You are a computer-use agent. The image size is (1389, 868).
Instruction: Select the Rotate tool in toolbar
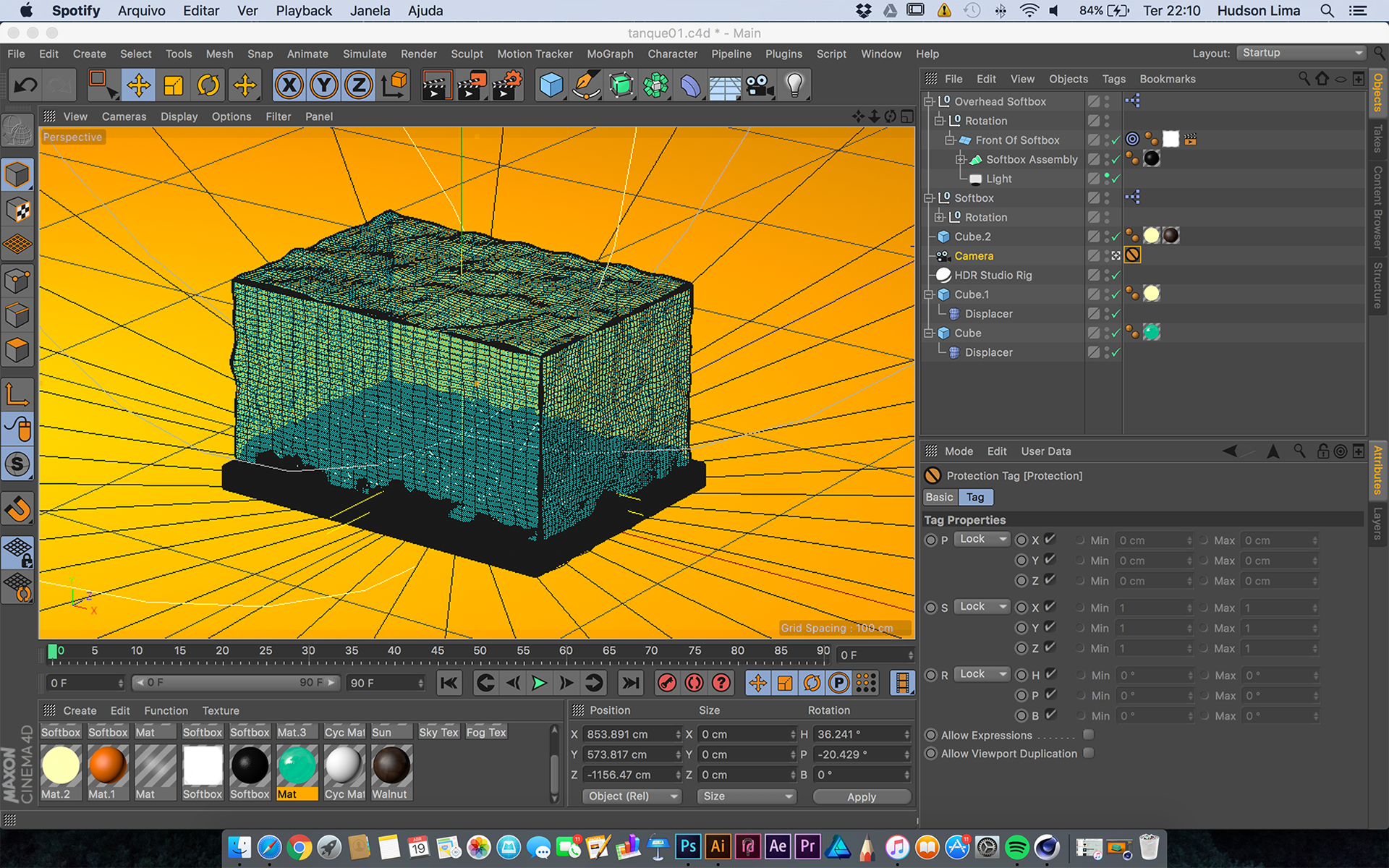coord(208,85)
